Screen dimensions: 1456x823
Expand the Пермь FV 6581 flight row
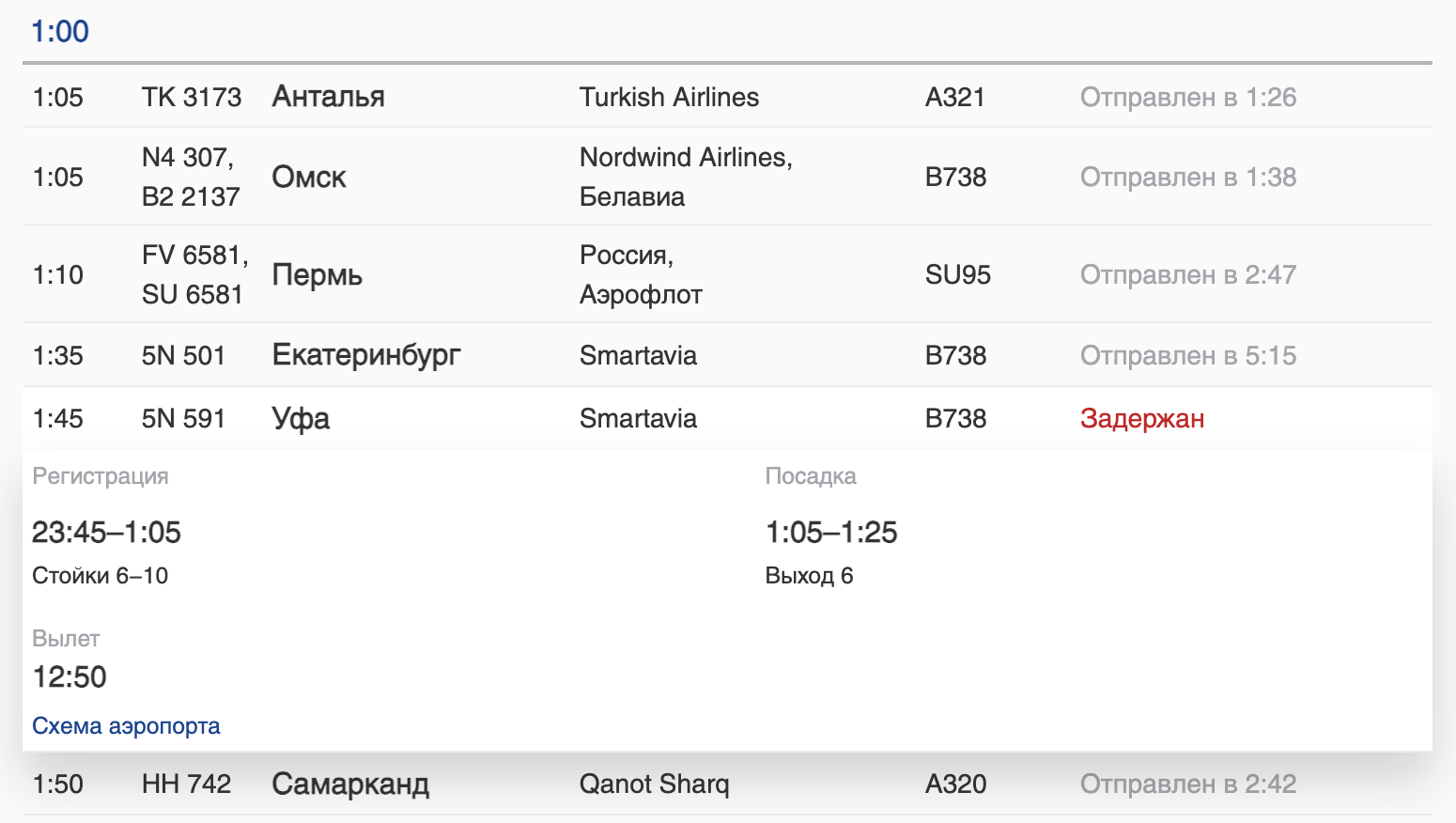(x=317, y=274)
